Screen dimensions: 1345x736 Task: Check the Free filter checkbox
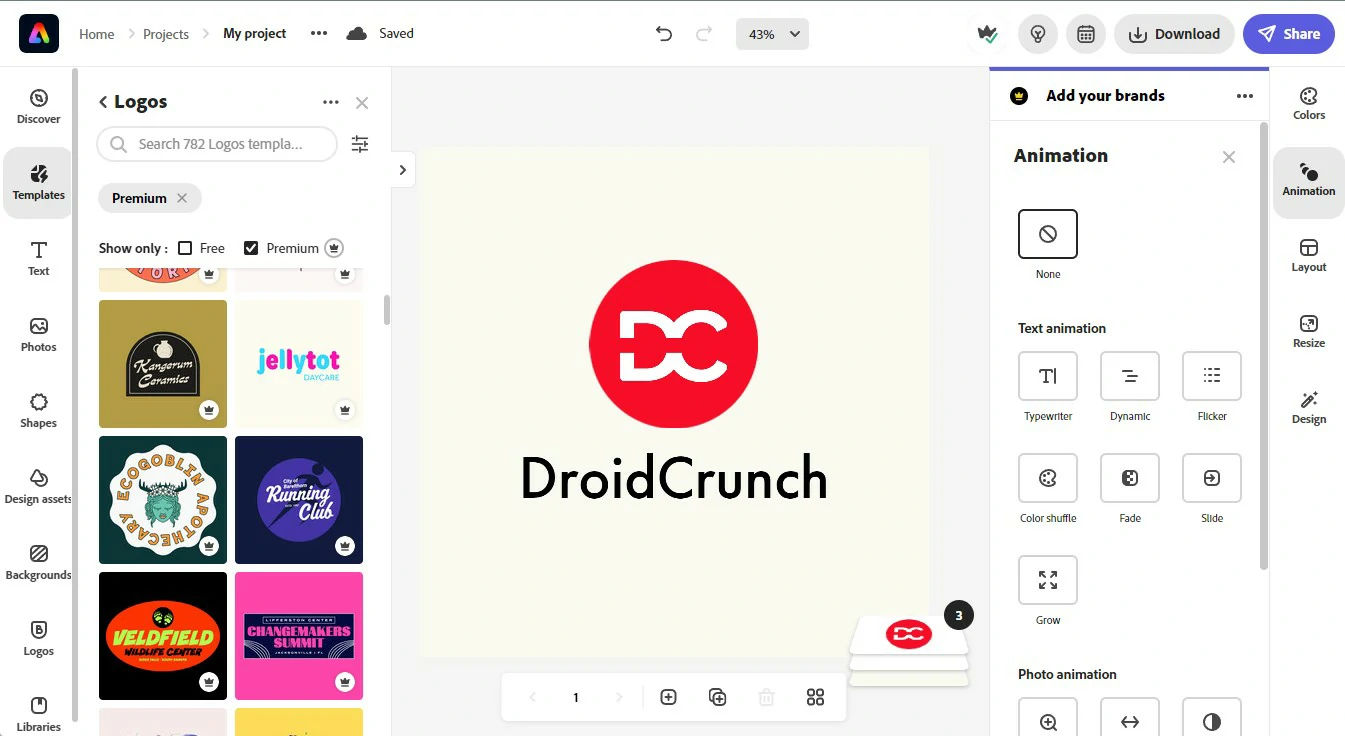click(185, 248)
